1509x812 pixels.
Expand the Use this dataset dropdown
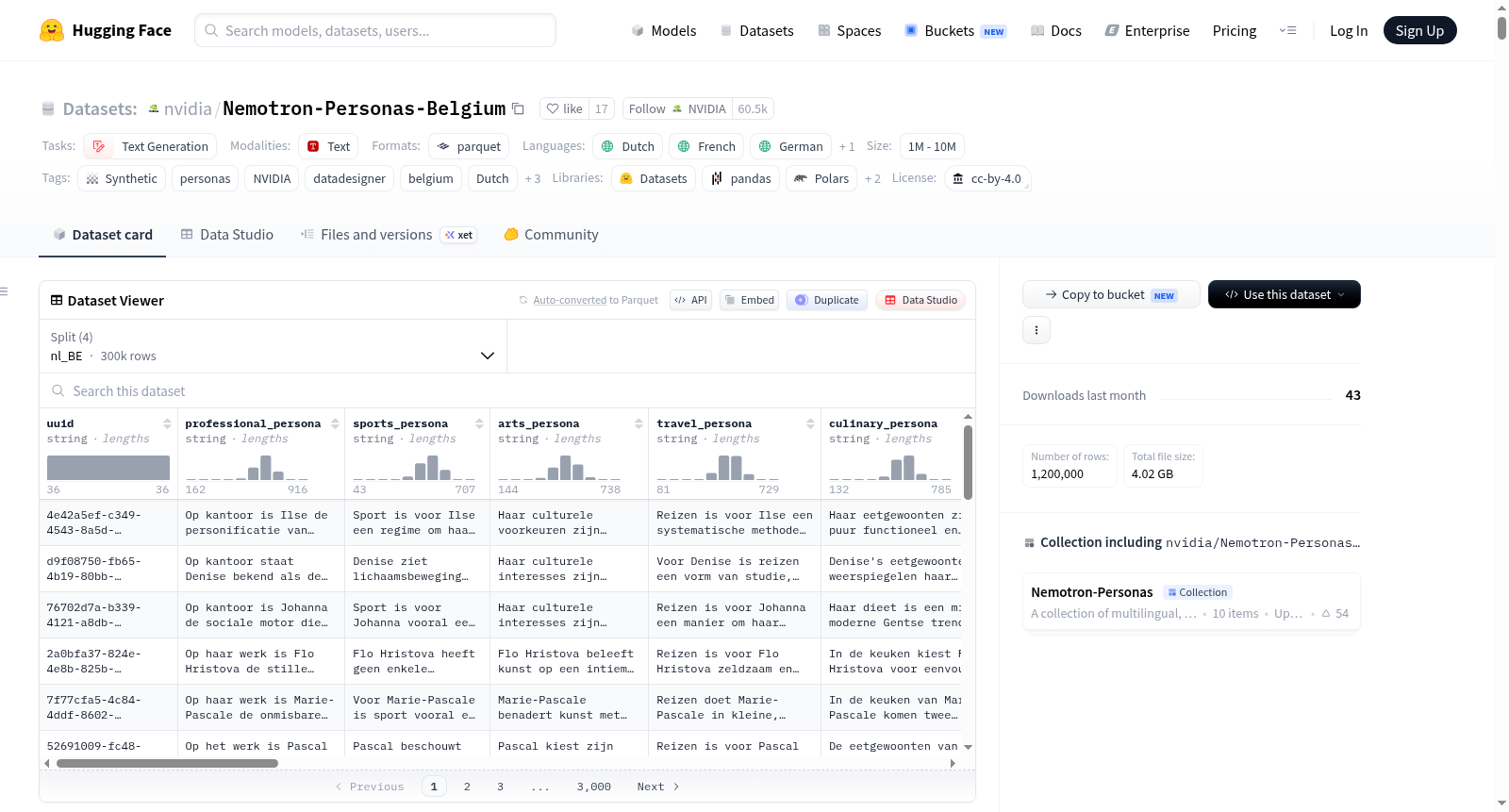tap(1285, 294)
